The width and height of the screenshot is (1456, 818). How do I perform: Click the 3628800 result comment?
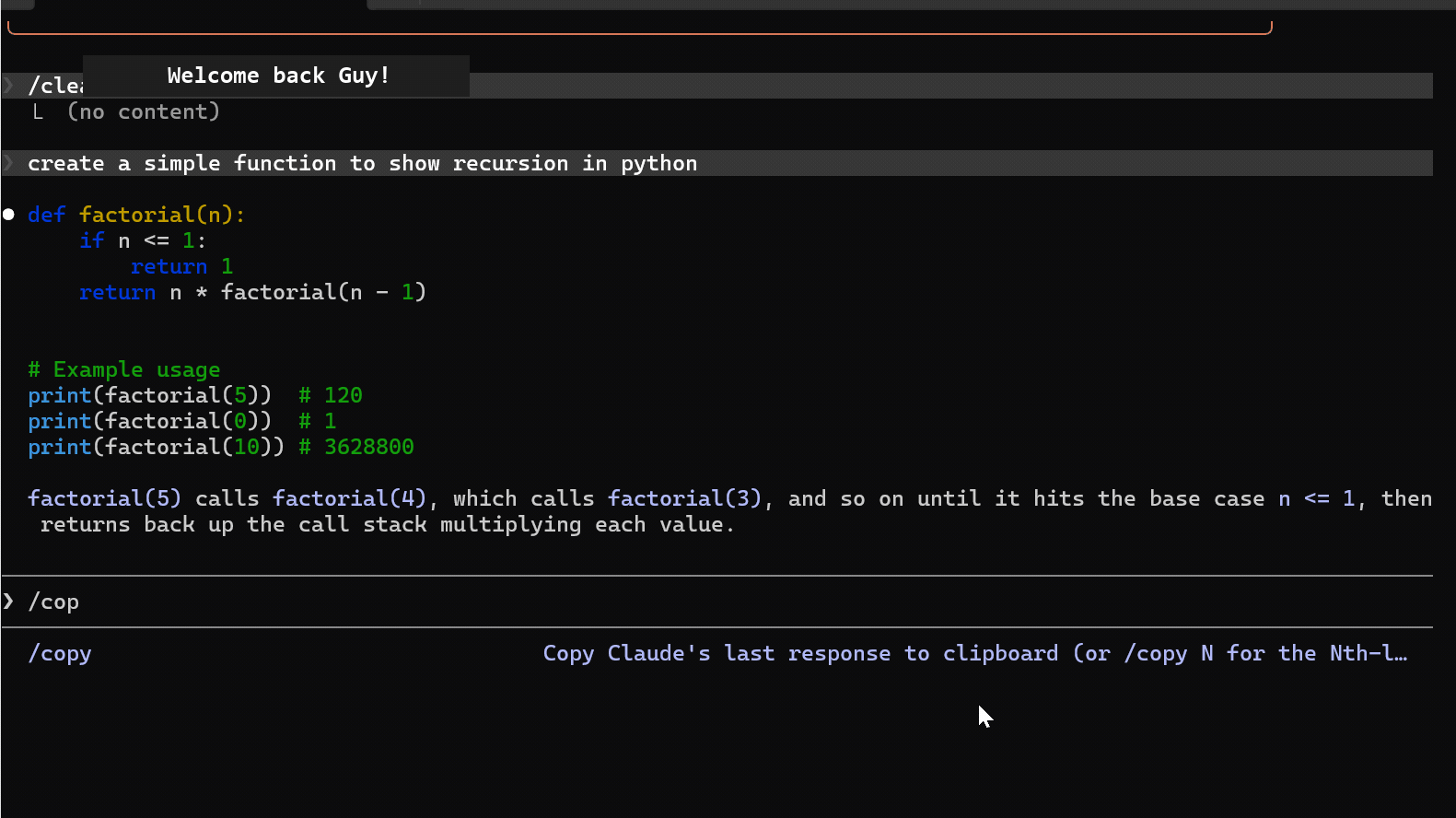(x=356, y=447)
